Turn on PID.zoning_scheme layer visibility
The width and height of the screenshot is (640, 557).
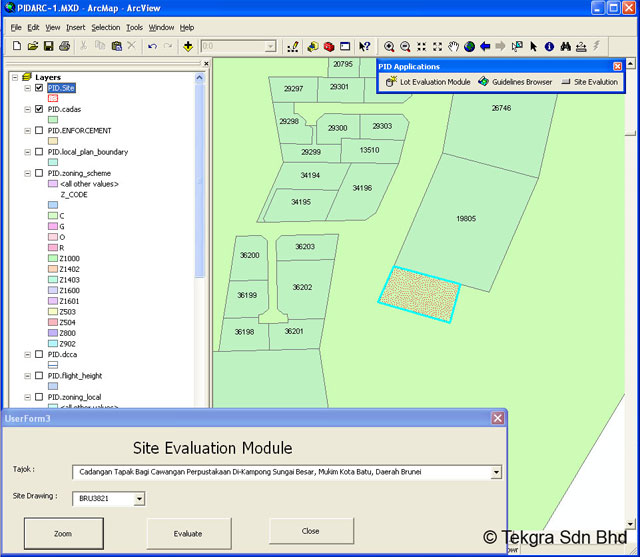point(39,173)
